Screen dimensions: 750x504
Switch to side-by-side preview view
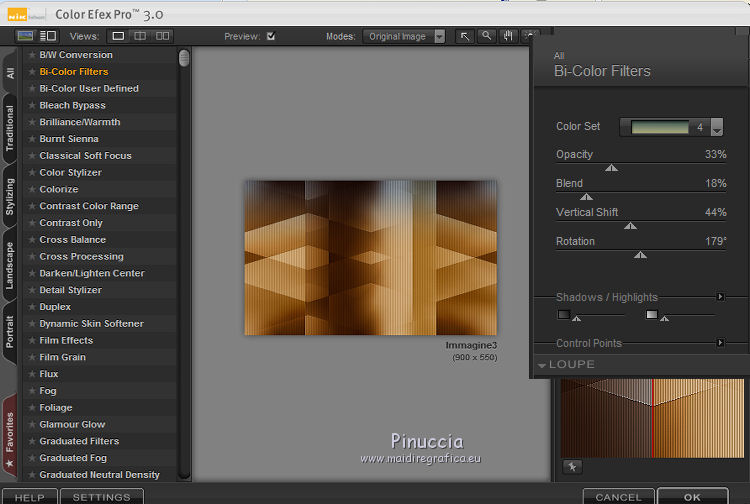(x=162, y=36)
